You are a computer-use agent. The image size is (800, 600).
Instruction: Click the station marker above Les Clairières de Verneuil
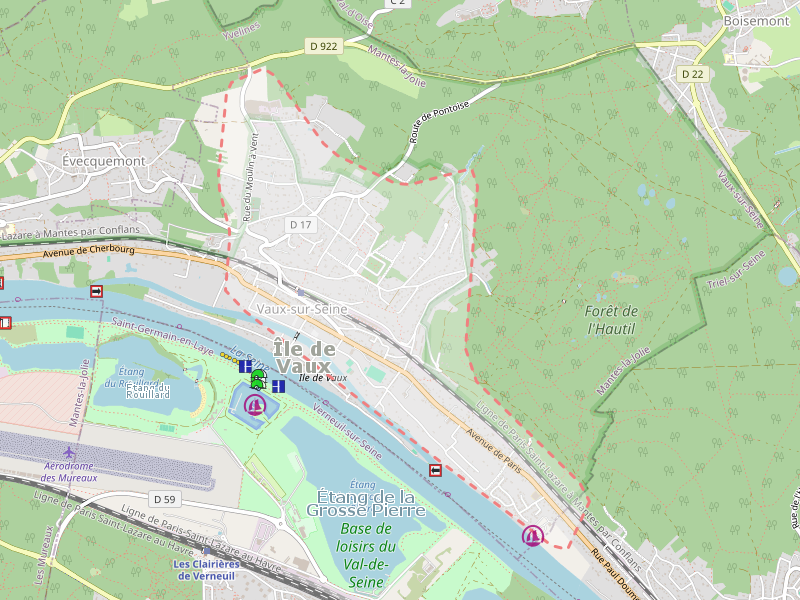point(207,551)
